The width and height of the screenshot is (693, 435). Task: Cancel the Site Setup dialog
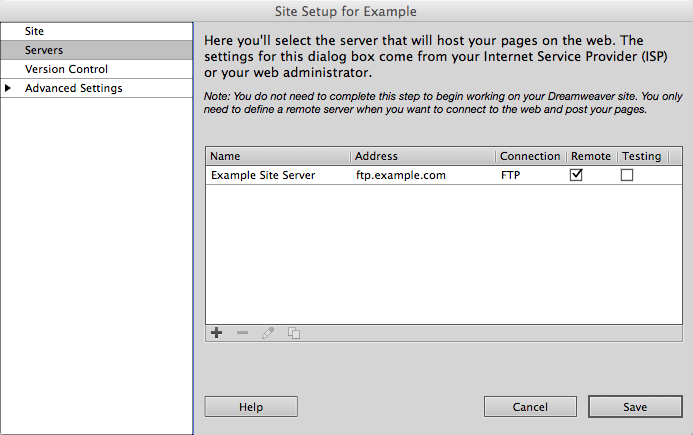tap(530, 407)
